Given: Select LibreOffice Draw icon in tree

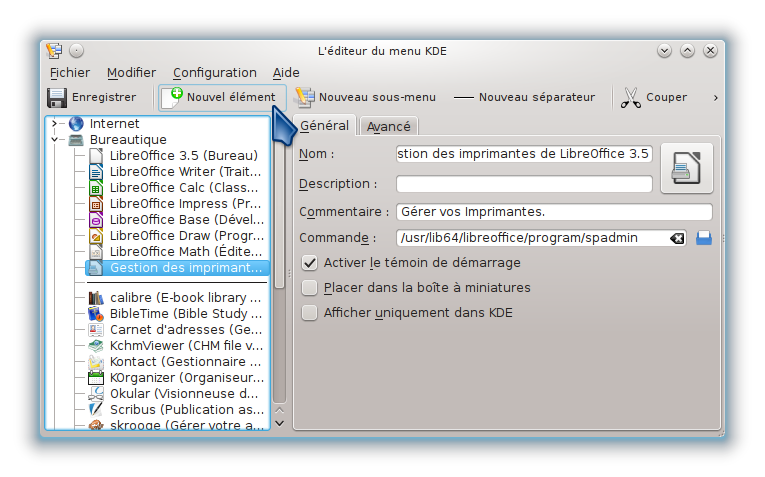Looking at the screenshot, I should [96, 236].
